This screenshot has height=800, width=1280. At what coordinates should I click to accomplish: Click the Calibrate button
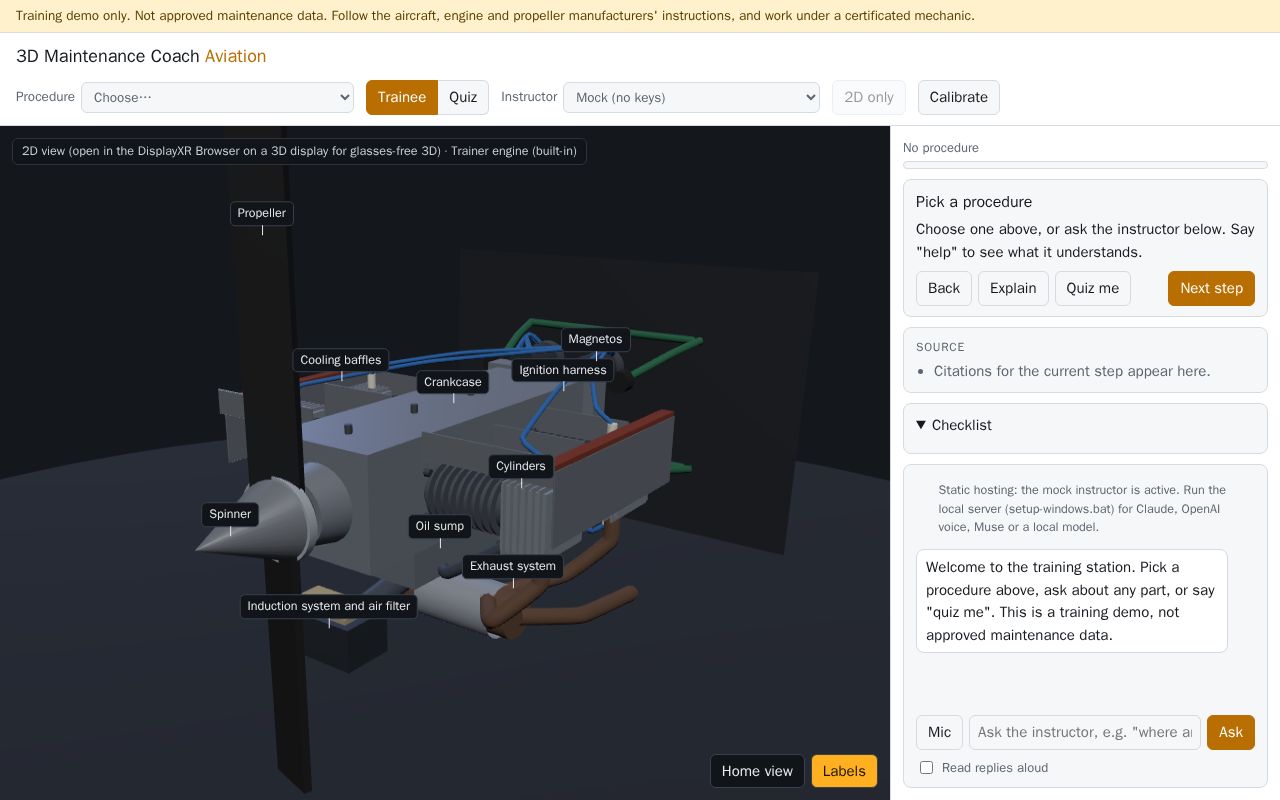[x=959, y=97]
